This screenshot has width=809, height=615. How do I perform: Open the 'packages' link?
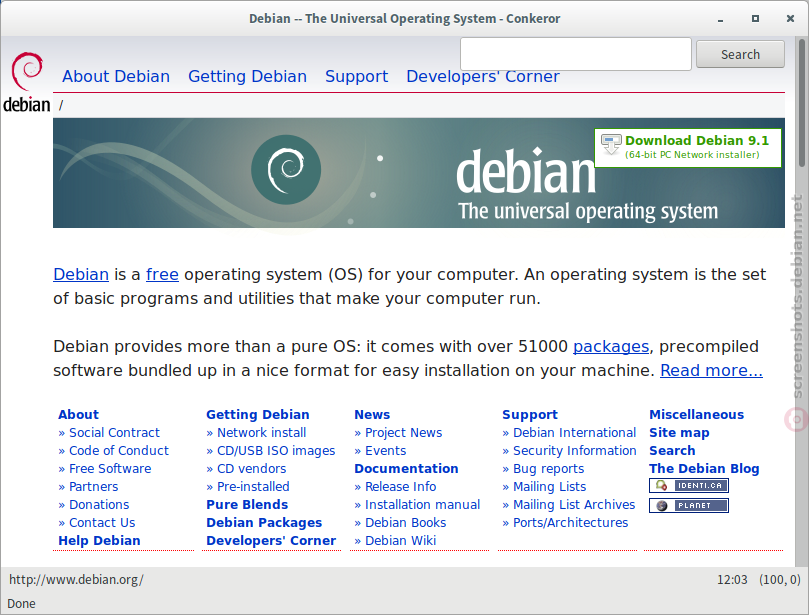click(x=611, y=347)
